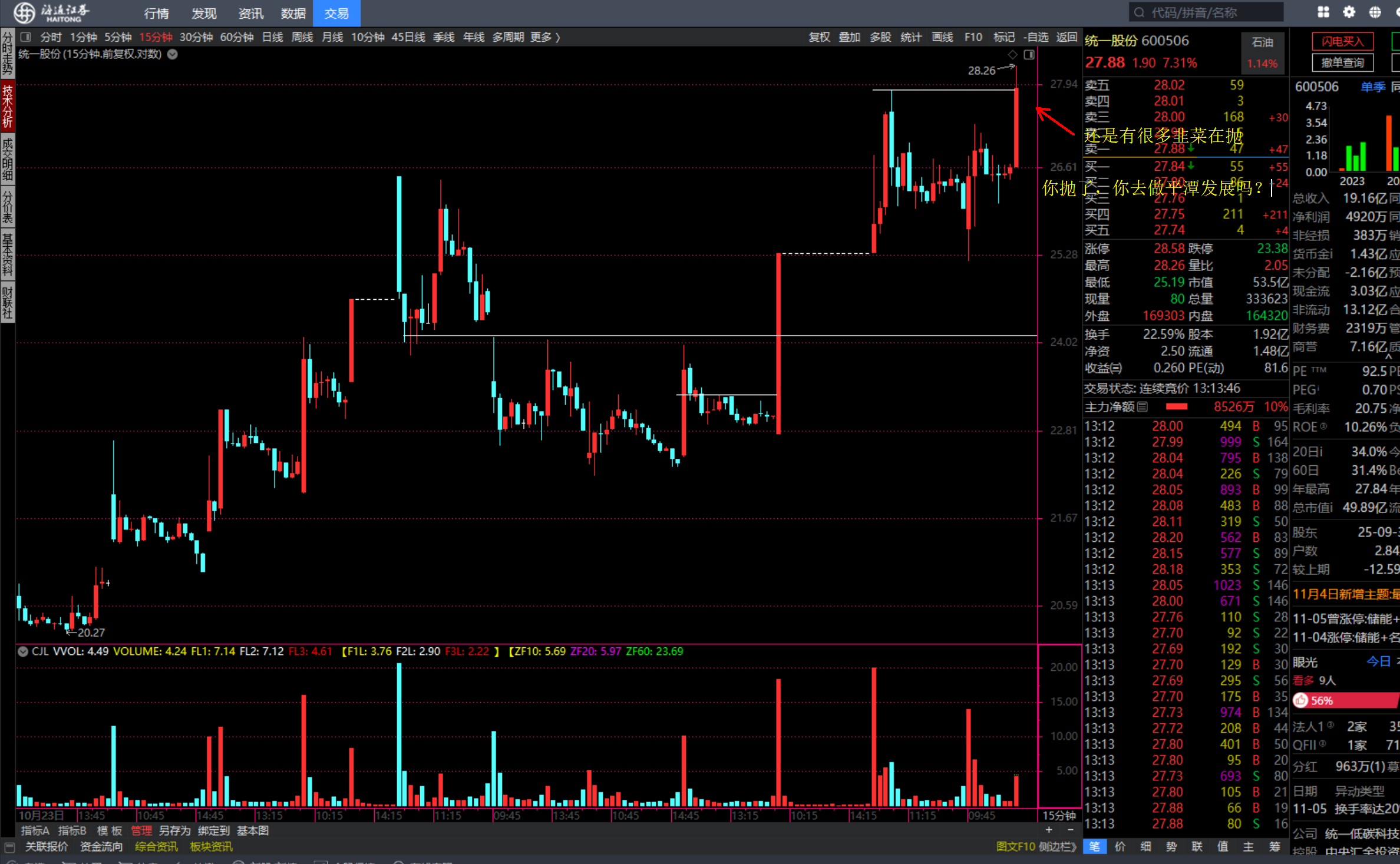This screenshot has height=864, width=1400.
Task: Switch to the 日线 period tab
Action: click(x=272, y=37)
